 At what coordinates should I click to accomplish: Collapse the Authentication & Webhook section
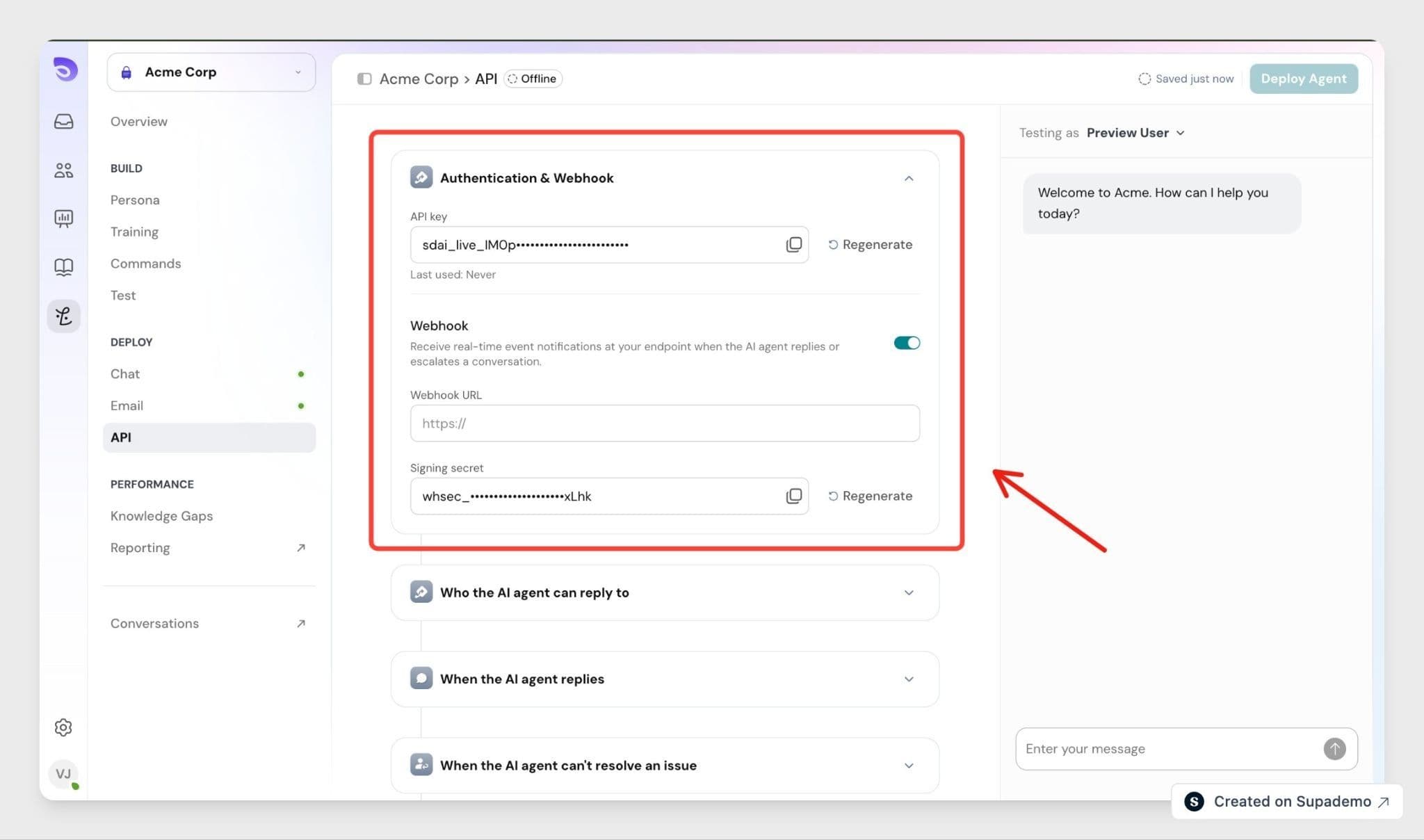coord(909,179)
